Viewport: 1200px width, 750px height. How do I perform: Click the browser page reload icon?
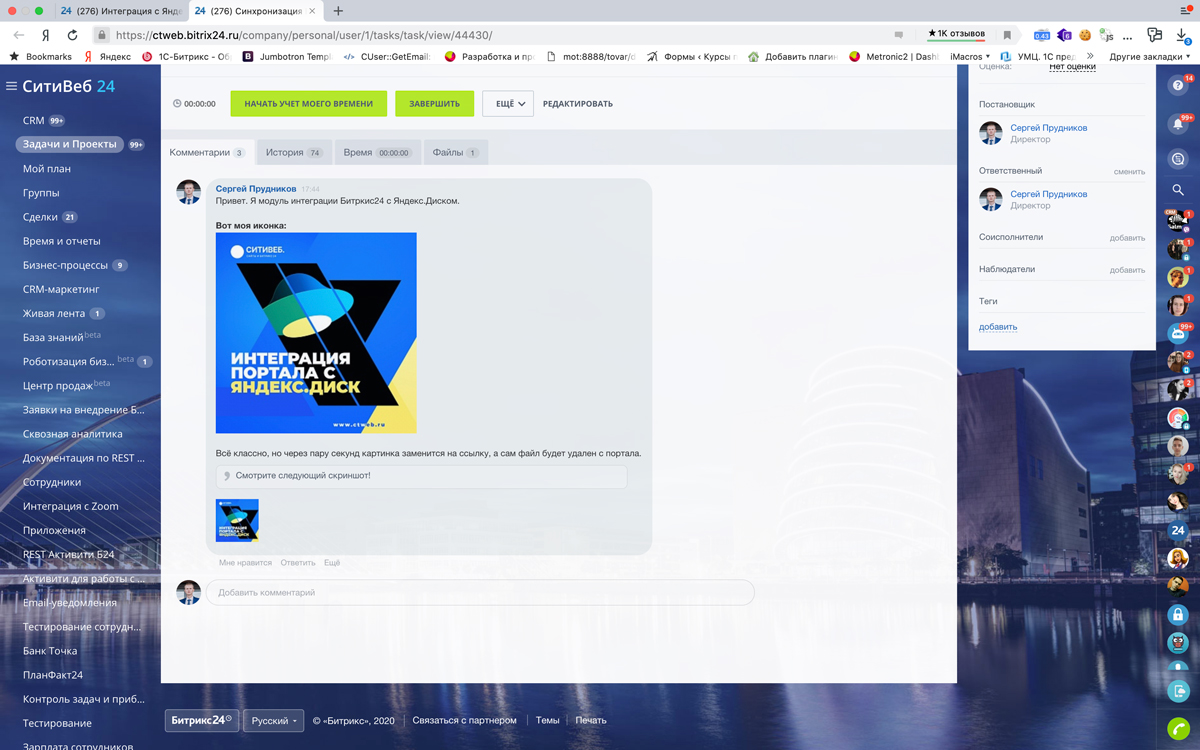[x=73, y=35]
